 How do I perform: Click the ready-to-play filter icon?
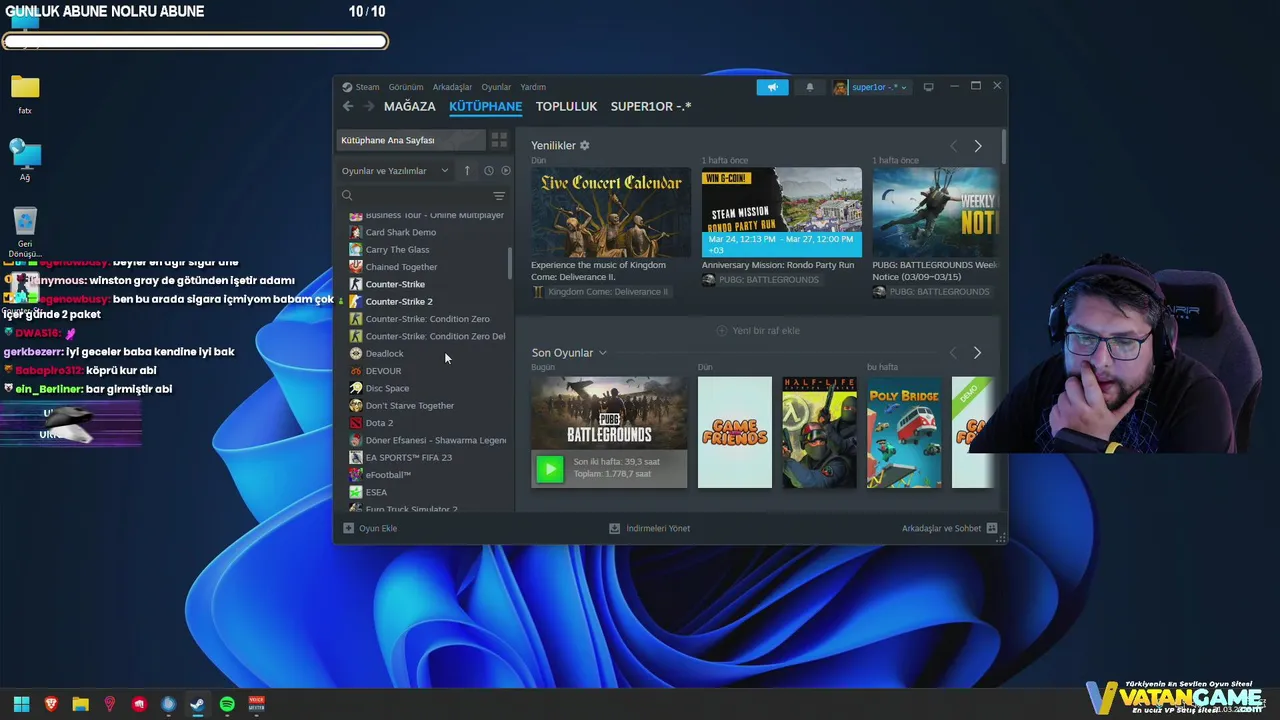pos(505,171)
